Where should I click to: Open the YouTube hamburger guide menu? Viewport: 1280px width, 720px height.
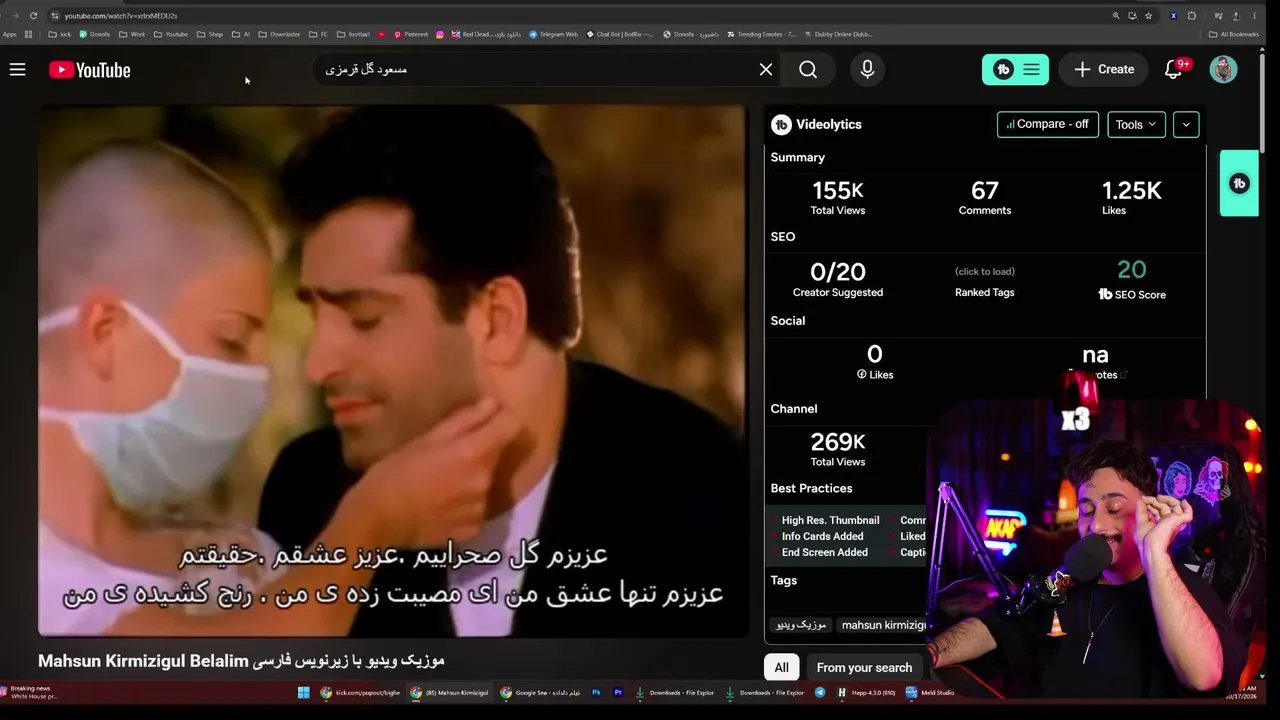pyautogui.click(x=17, y=70)
